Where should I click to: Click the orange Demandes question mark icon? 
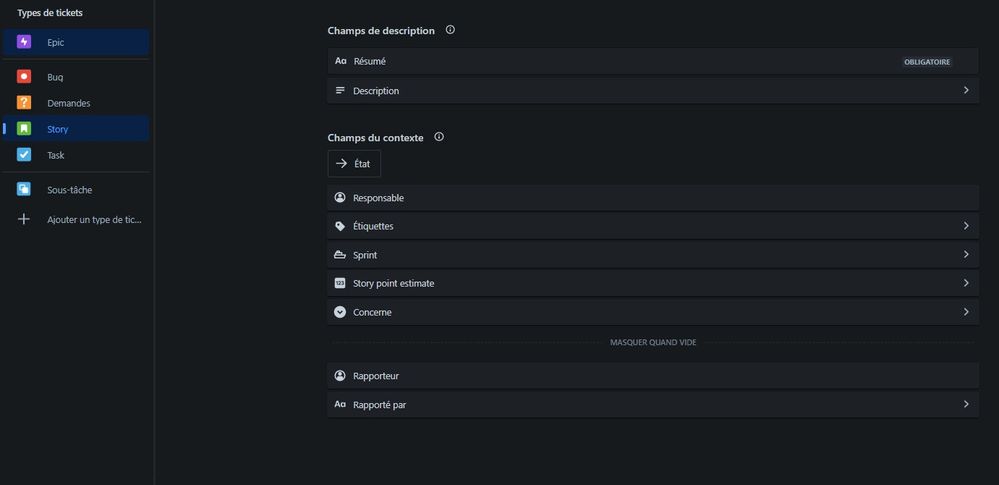[x=24, y=103]
